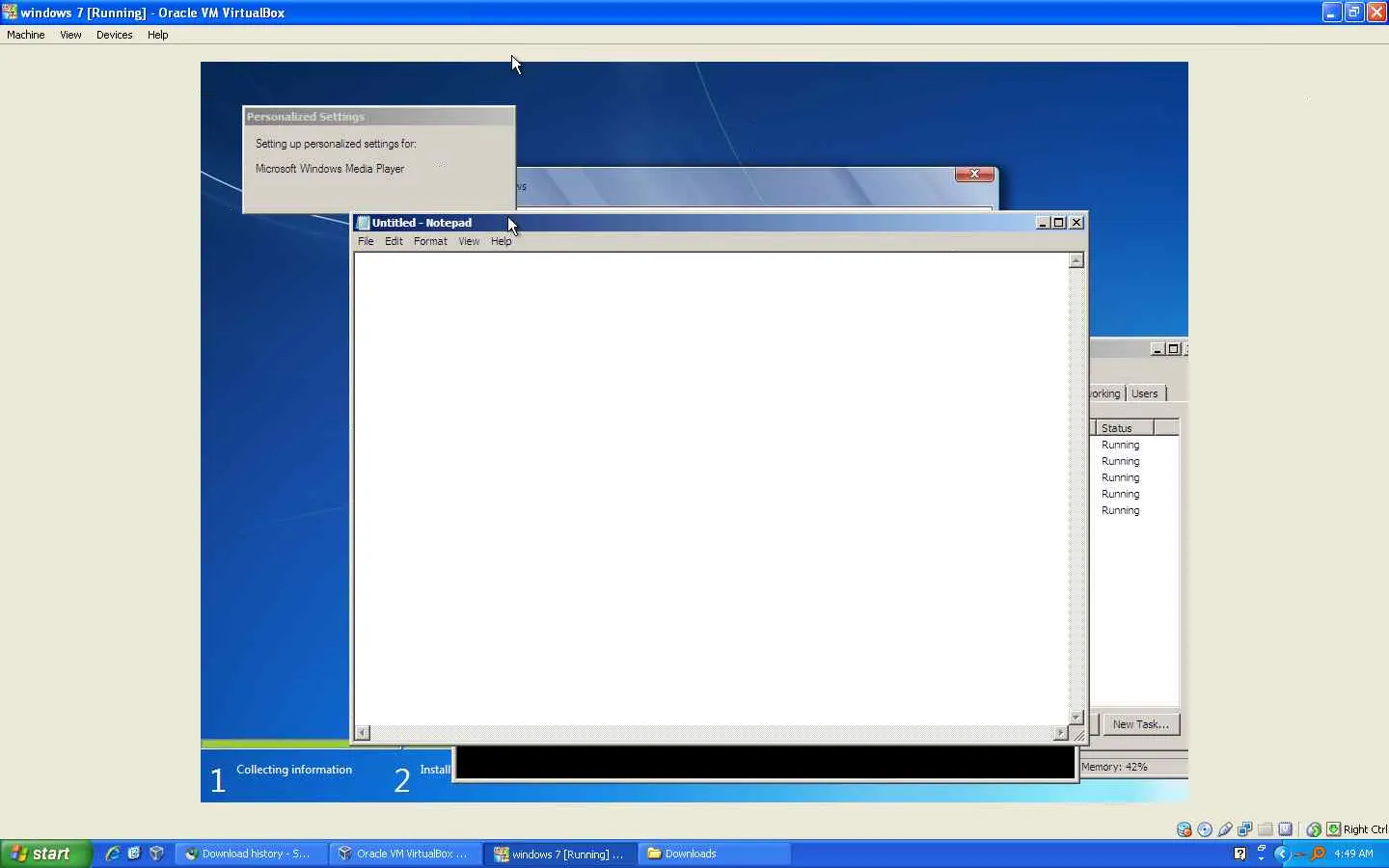
Task: Switch to Download history taskbar window
Action: [x=251, y=854]
